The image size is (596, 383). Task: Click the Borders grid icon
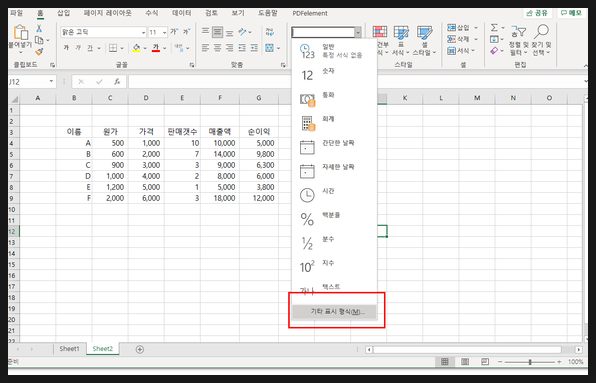point(113,48)
